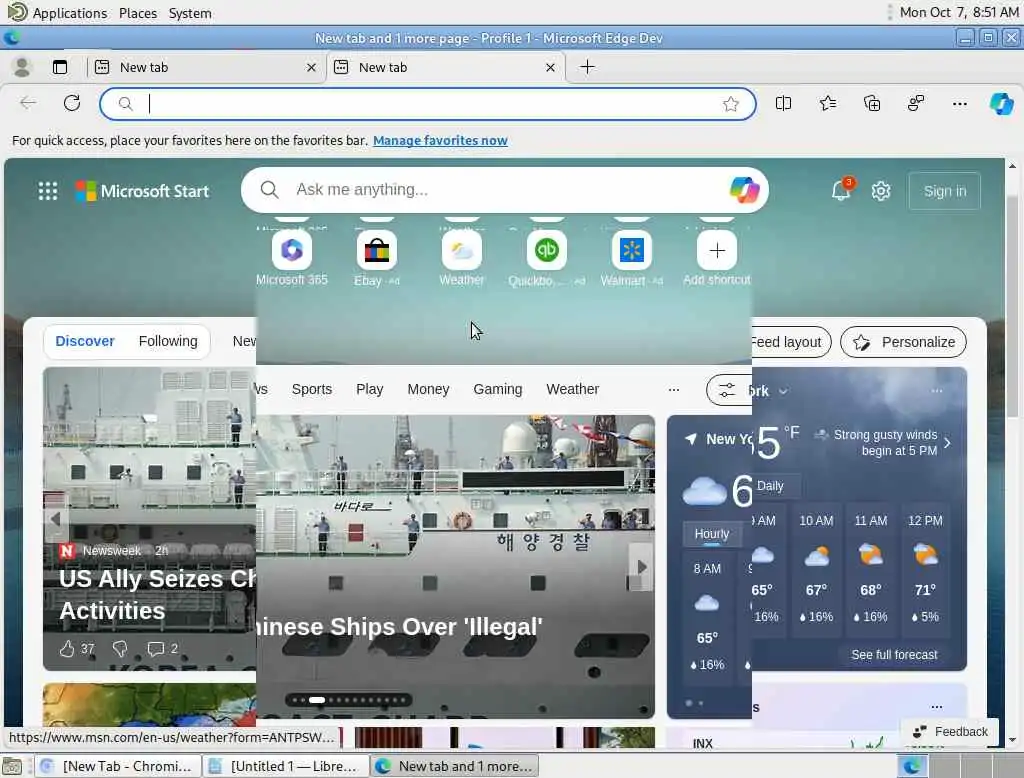Click the back arrow navigation icon
Image resolution: width=1024 pixels, height=778 pixels.
[28, 103]
